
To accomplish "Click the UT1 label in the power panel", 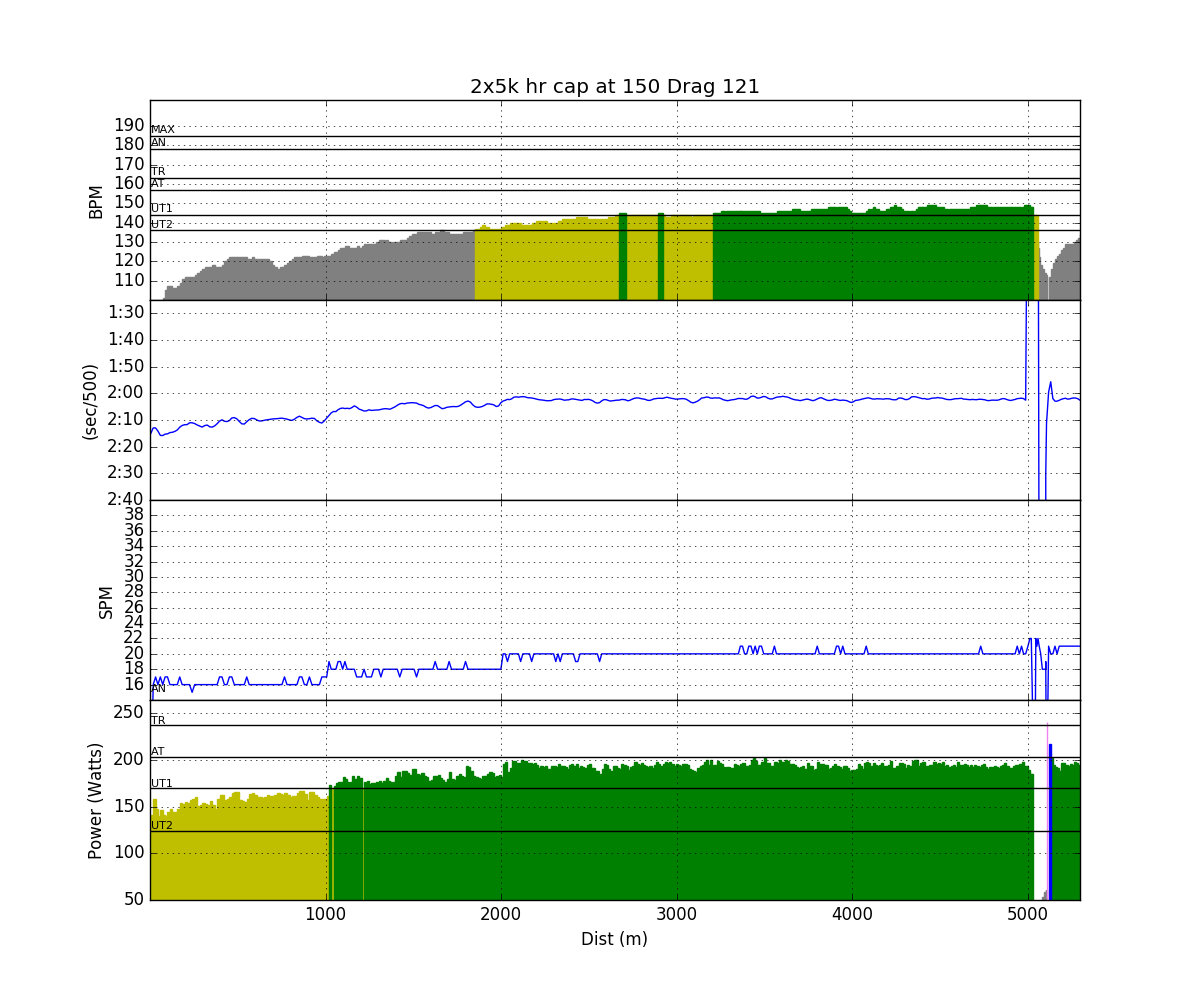I will pyautogui.click(x=161, y=783).
